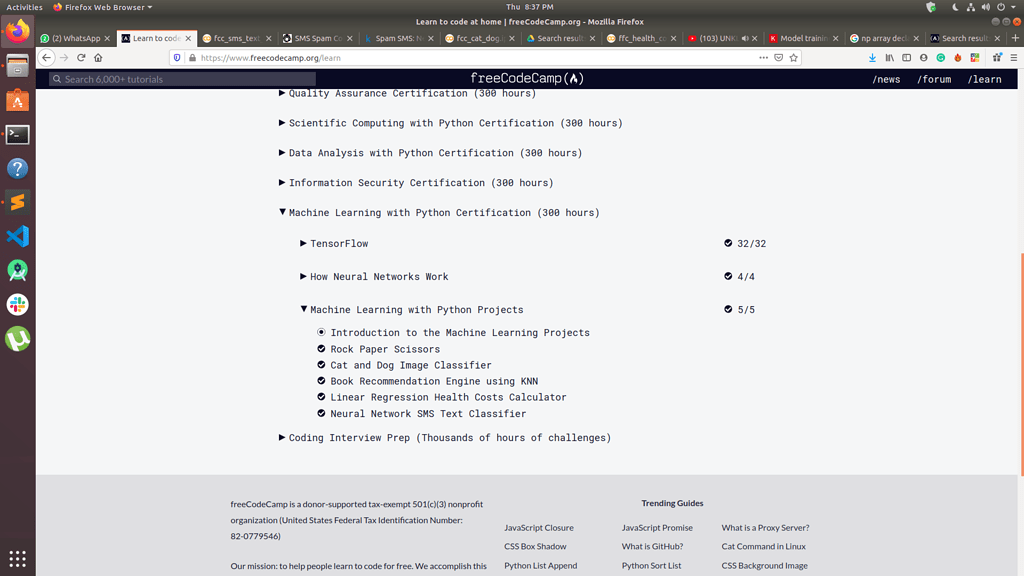This screenshot has width=1024, height=576.
Task: Open the Firefox Library icon
Action: pyautogui.click(x=890, y=57)
